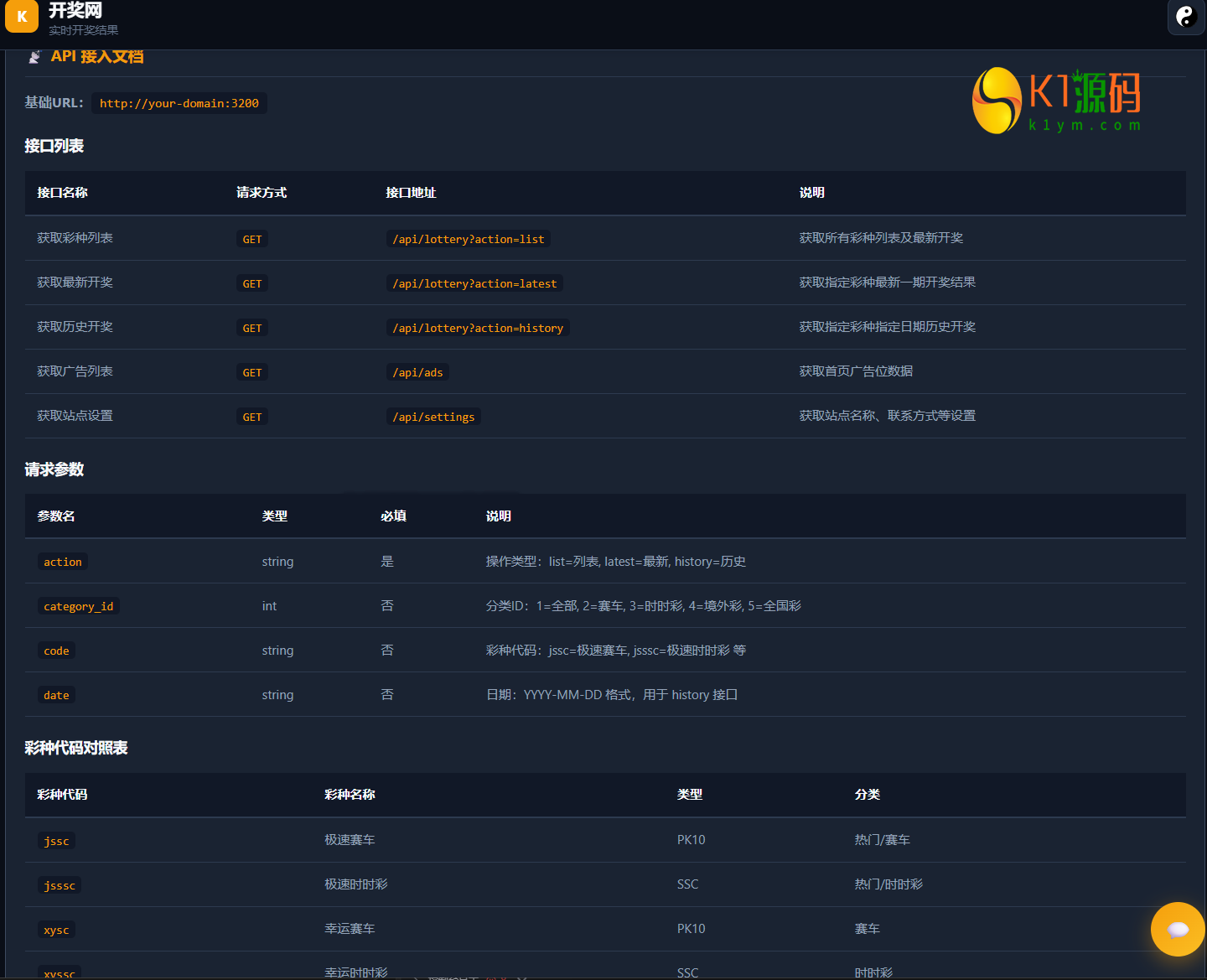The width and height of the screenshot is (1207, 980).
Task: Click the jsssc lottery code tag
Action: (60, 885)
